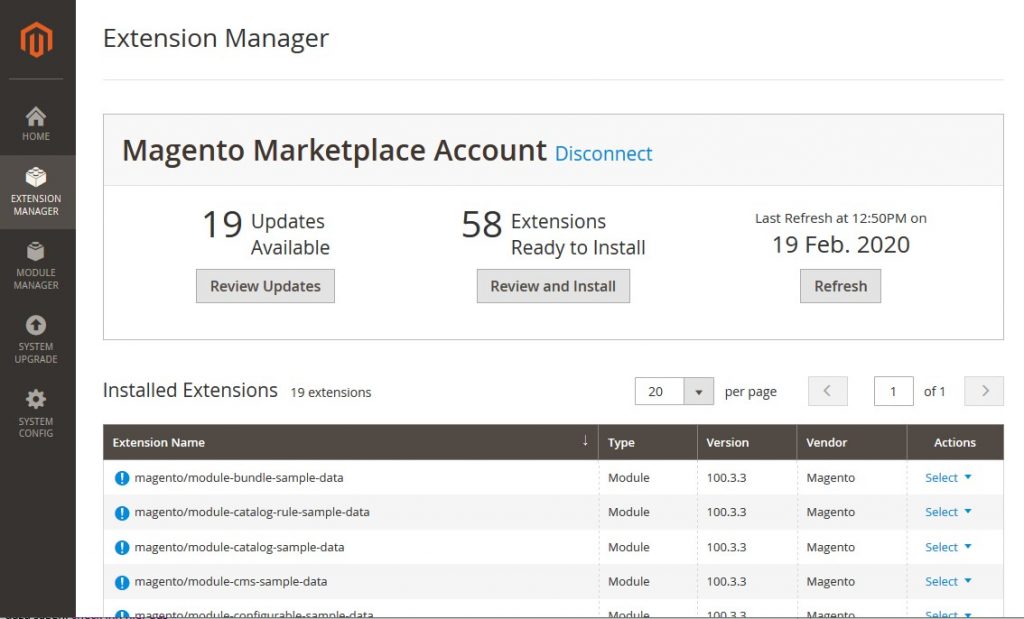Click the next page arrow
The width and height of the screenshot is (1024, 619).
983,391
